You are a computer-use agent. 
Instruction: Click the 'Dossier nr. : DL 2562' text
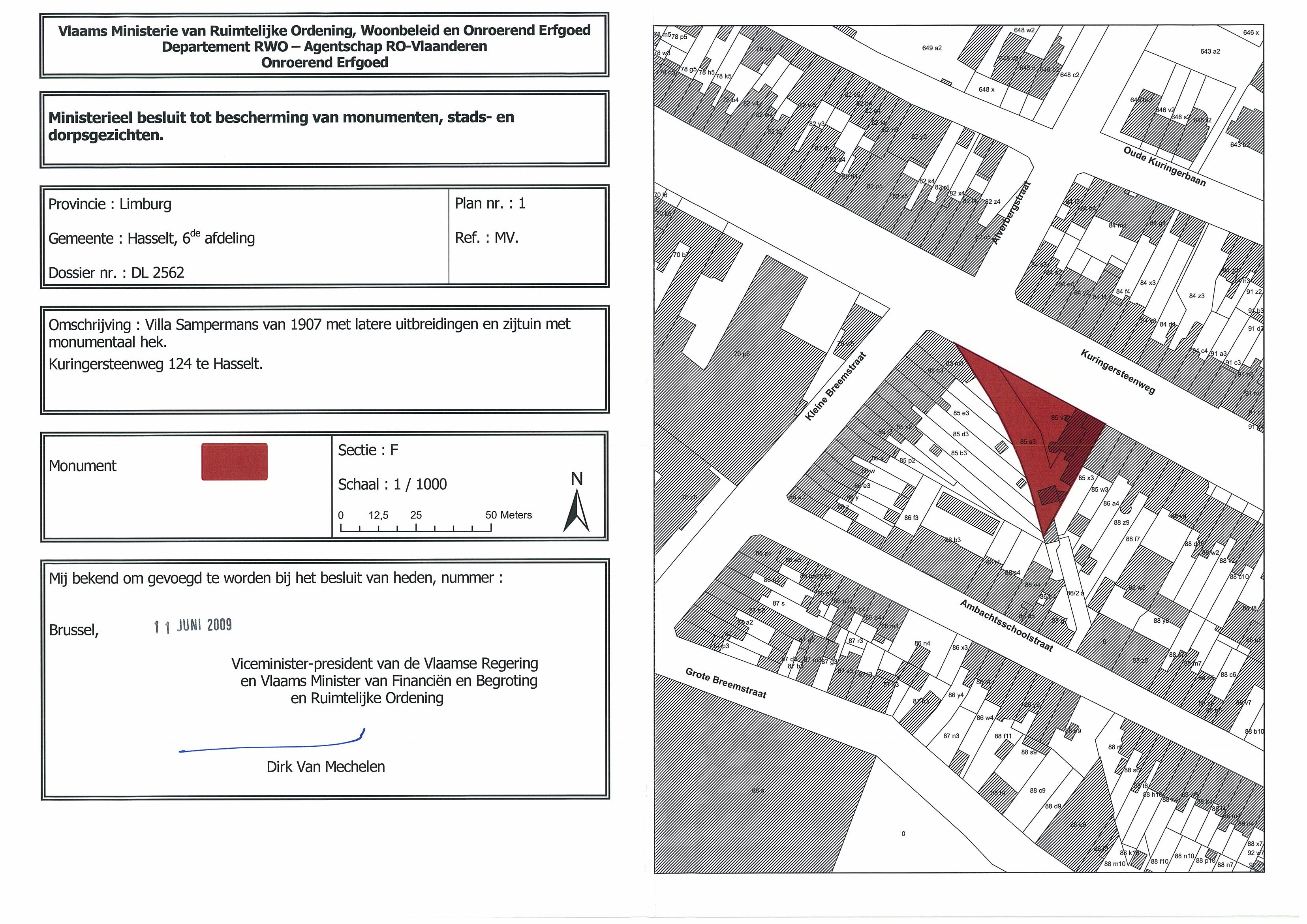[116, 273]
